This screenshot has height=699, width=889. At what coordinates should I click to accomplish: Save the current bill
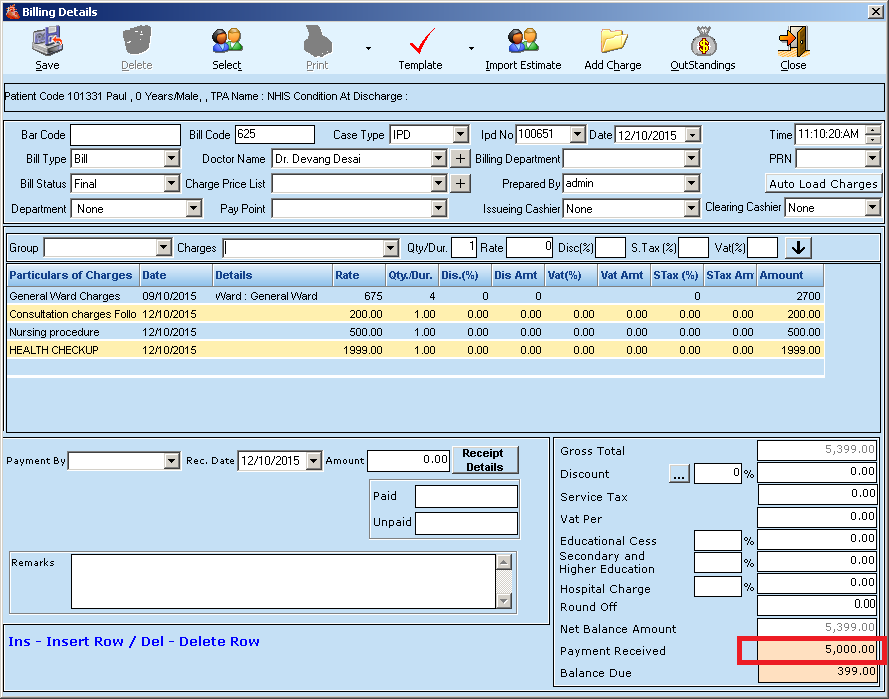click(x=47, y=47)
